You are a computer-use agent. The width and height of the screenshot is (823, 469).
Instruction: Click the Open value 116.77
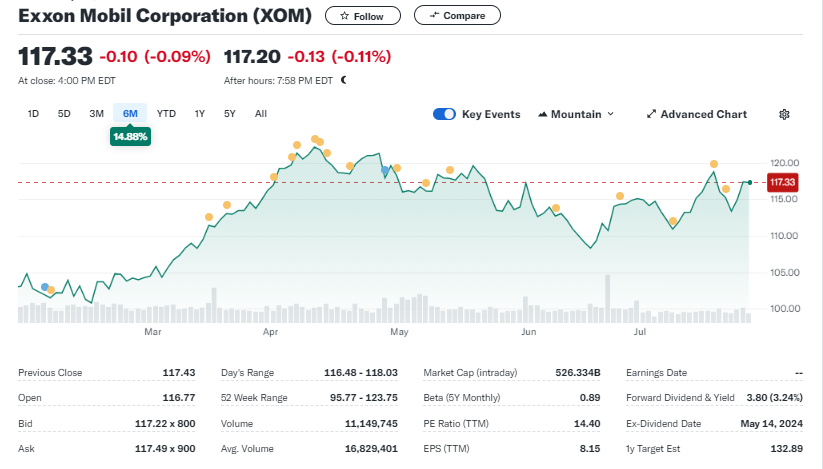coord(179,398)
